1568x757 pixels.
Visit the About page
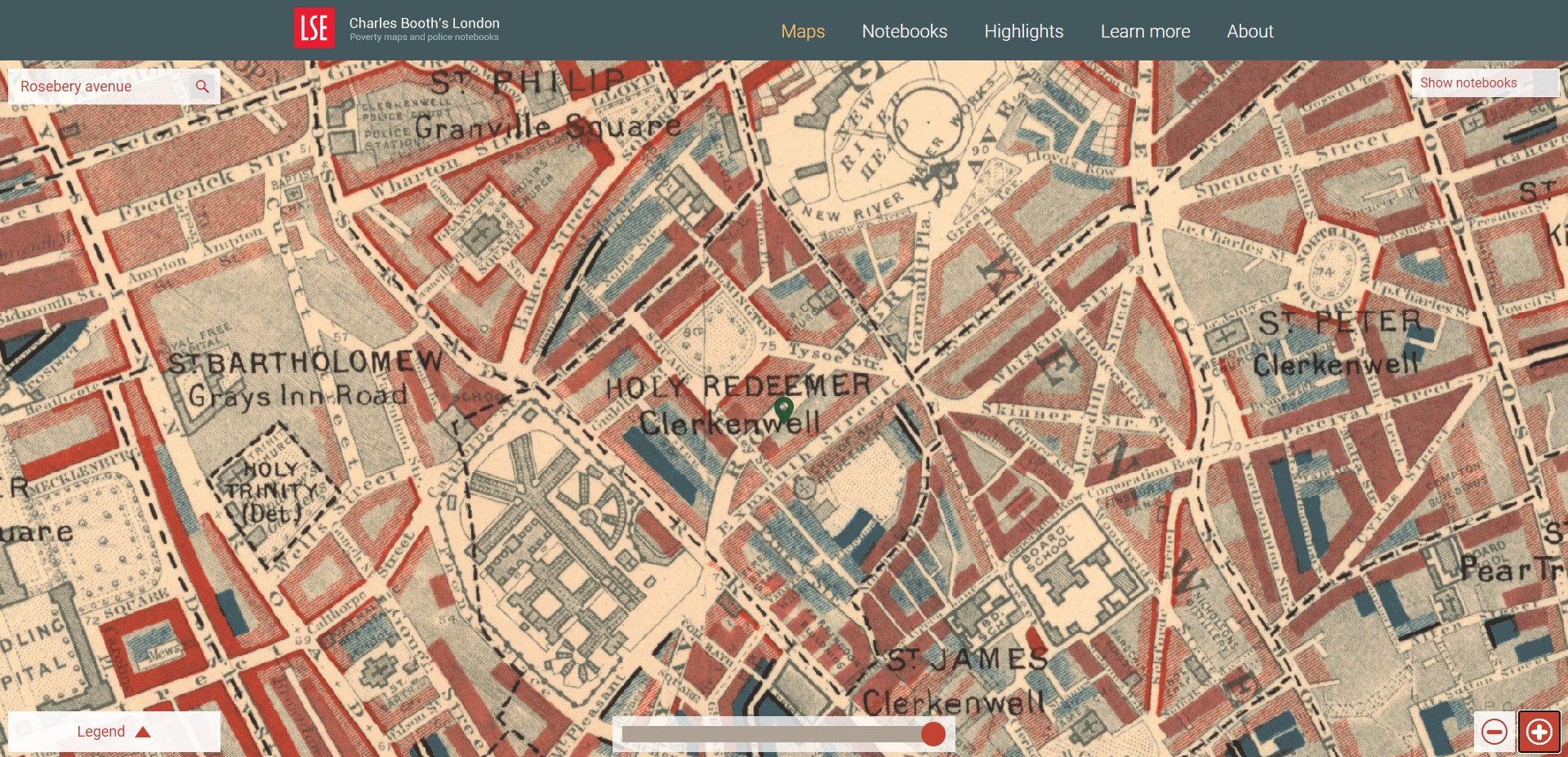tap(1249, 31)
